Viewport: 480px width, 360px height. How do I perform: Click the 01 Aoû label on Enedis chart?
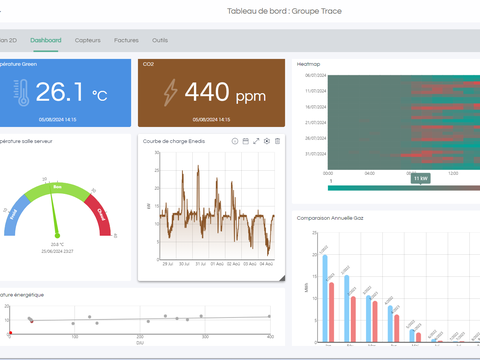(x=217, y=264)
